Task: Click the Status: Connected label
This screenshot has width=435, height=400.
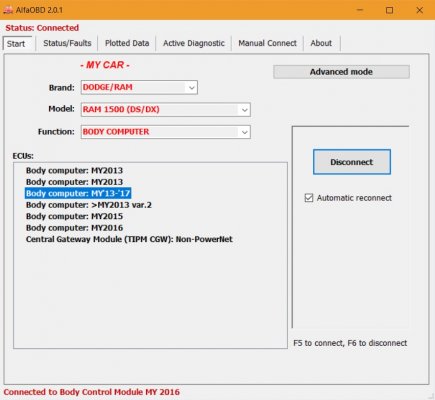Action: 42,28
